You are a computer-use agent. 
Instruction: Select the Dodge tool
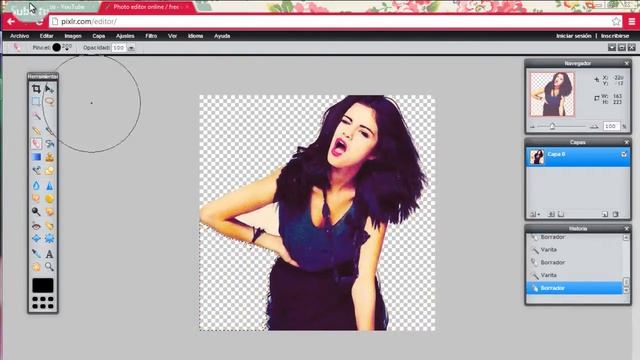[x=36, y=211]
